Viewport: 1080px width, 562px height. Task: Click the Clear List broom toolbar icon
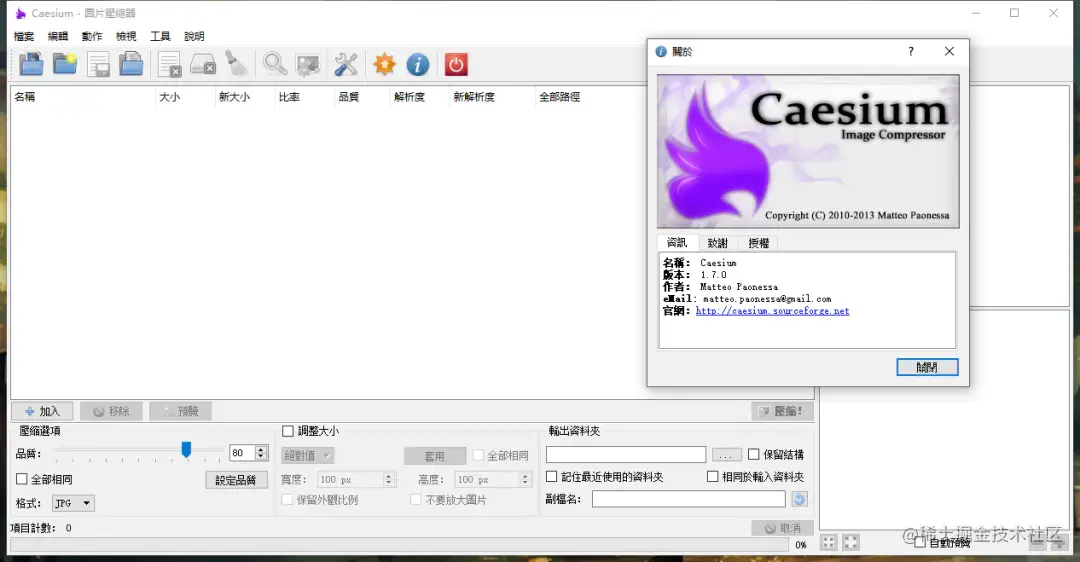click(236, 64)
